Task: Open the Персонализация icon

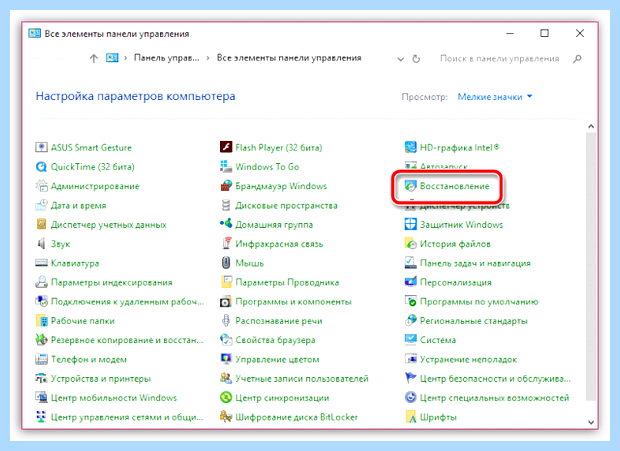Action: pyautogui.click(x=410, y=283)
